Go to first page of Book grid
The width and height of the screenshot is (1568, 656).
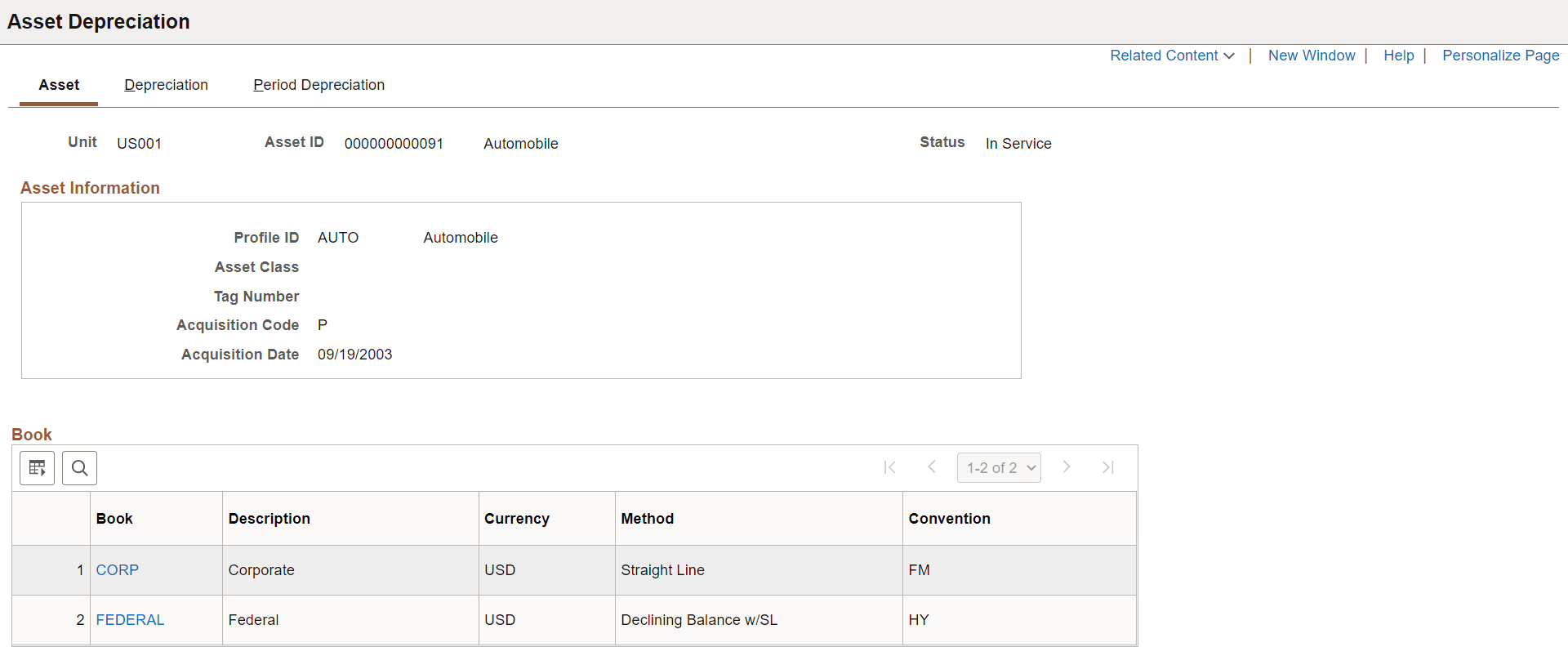[x=889, y=467]
